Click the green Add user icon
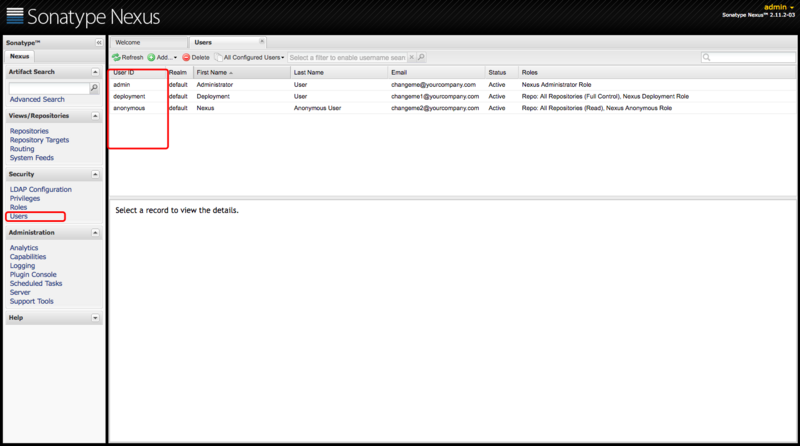Viewport: 800px width, 446px height. point(151,58)
